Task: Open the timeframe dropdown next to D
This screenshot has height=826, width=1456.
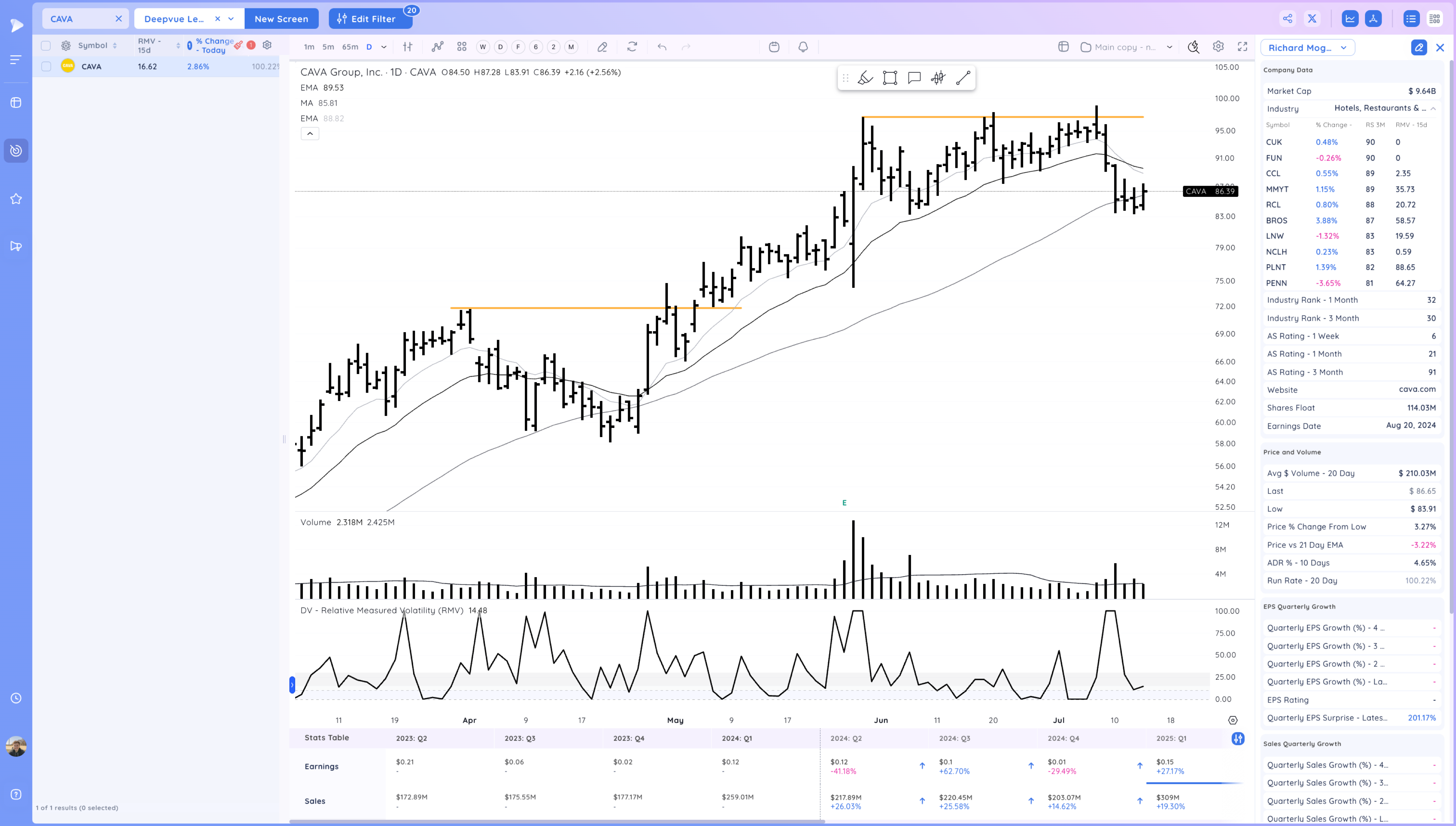Action: pyautogui.click(x=384, y=47)
